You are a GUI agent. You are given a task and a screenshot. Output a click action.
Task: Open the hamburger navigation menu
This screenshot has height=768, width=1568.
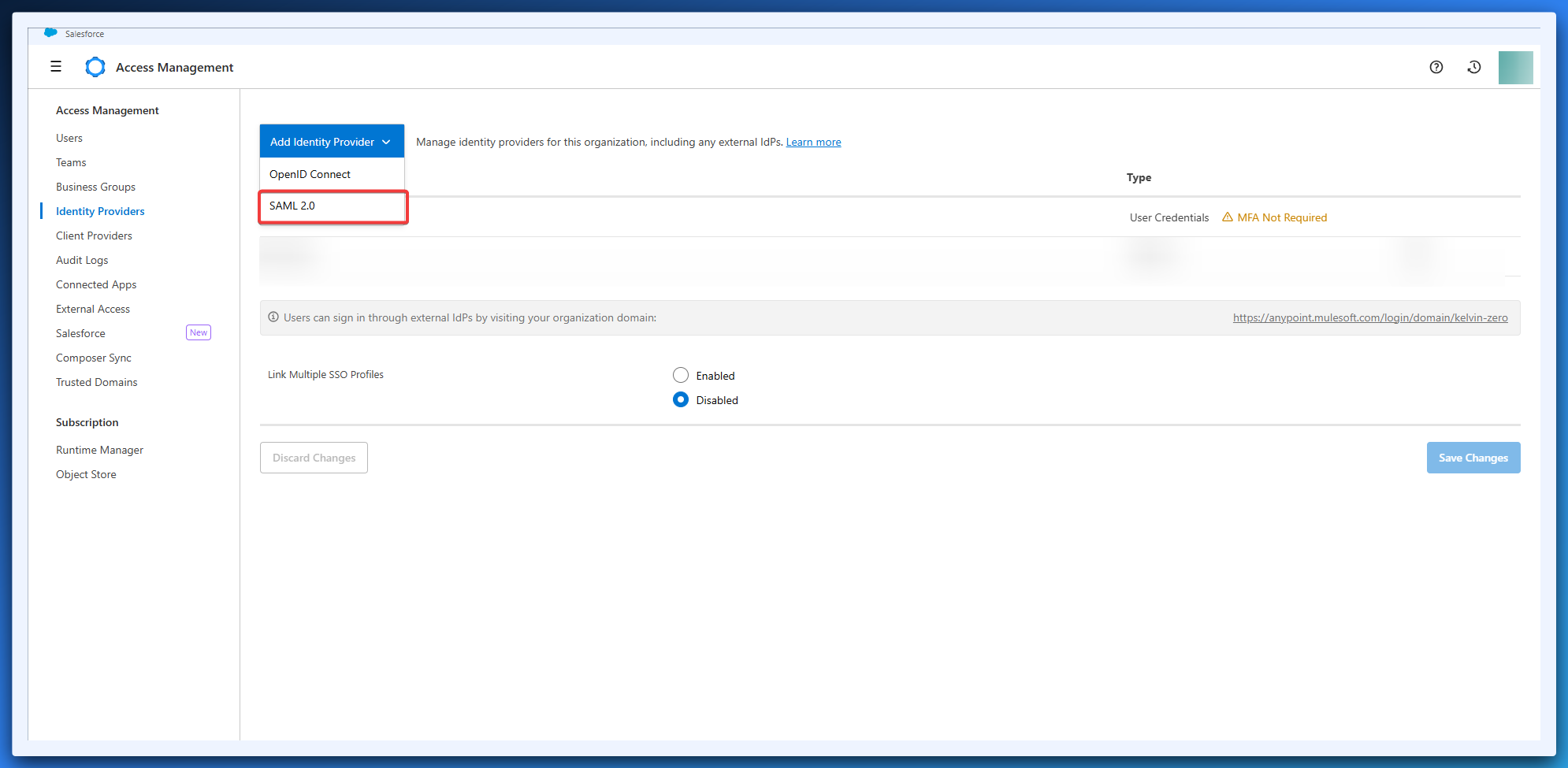point(56,67)
